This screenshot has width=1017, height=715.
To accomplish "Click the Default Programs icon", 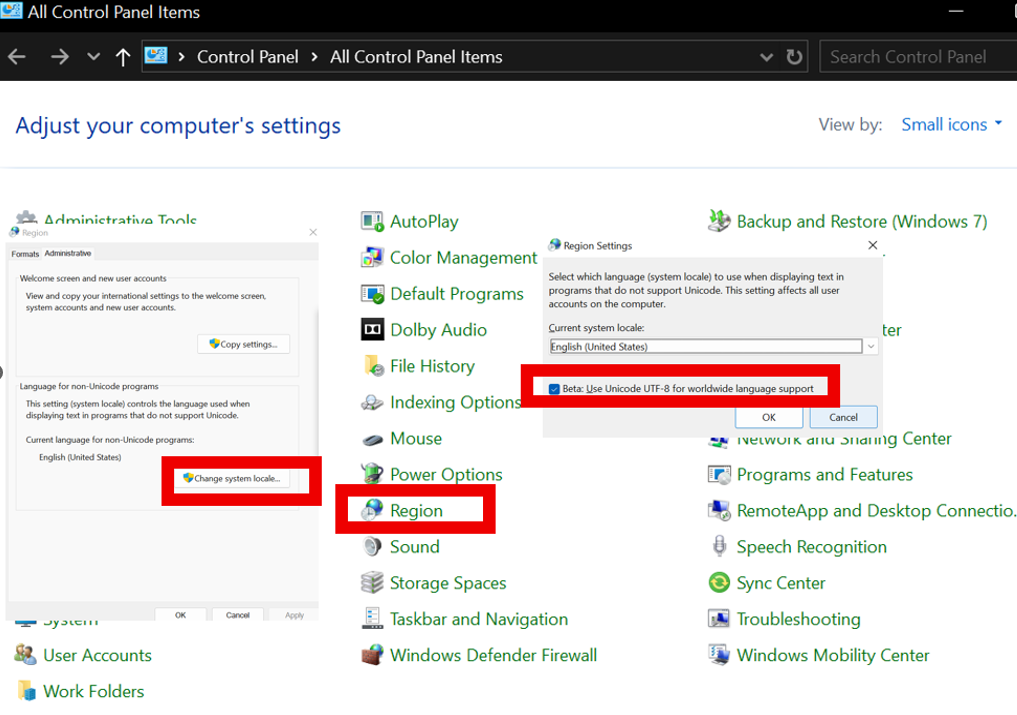I will click(372, 294).
